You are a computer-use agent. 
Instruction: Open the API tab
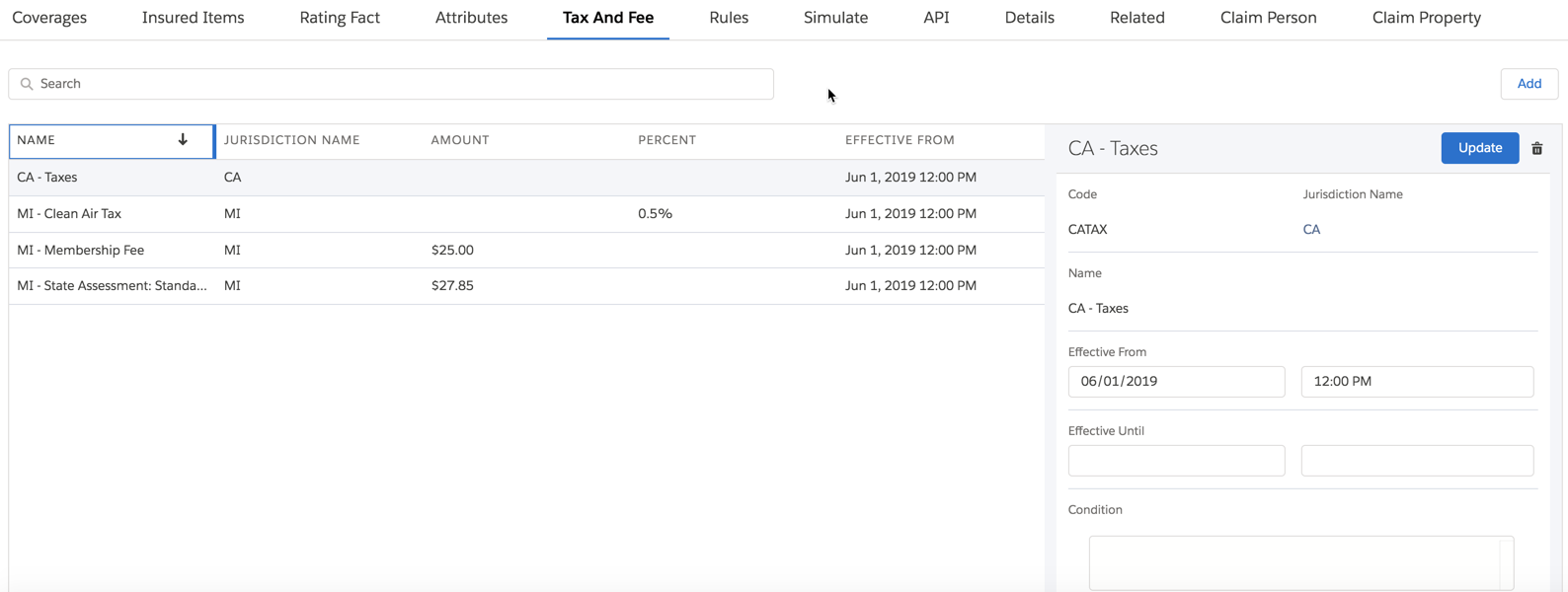pos(936,18)
